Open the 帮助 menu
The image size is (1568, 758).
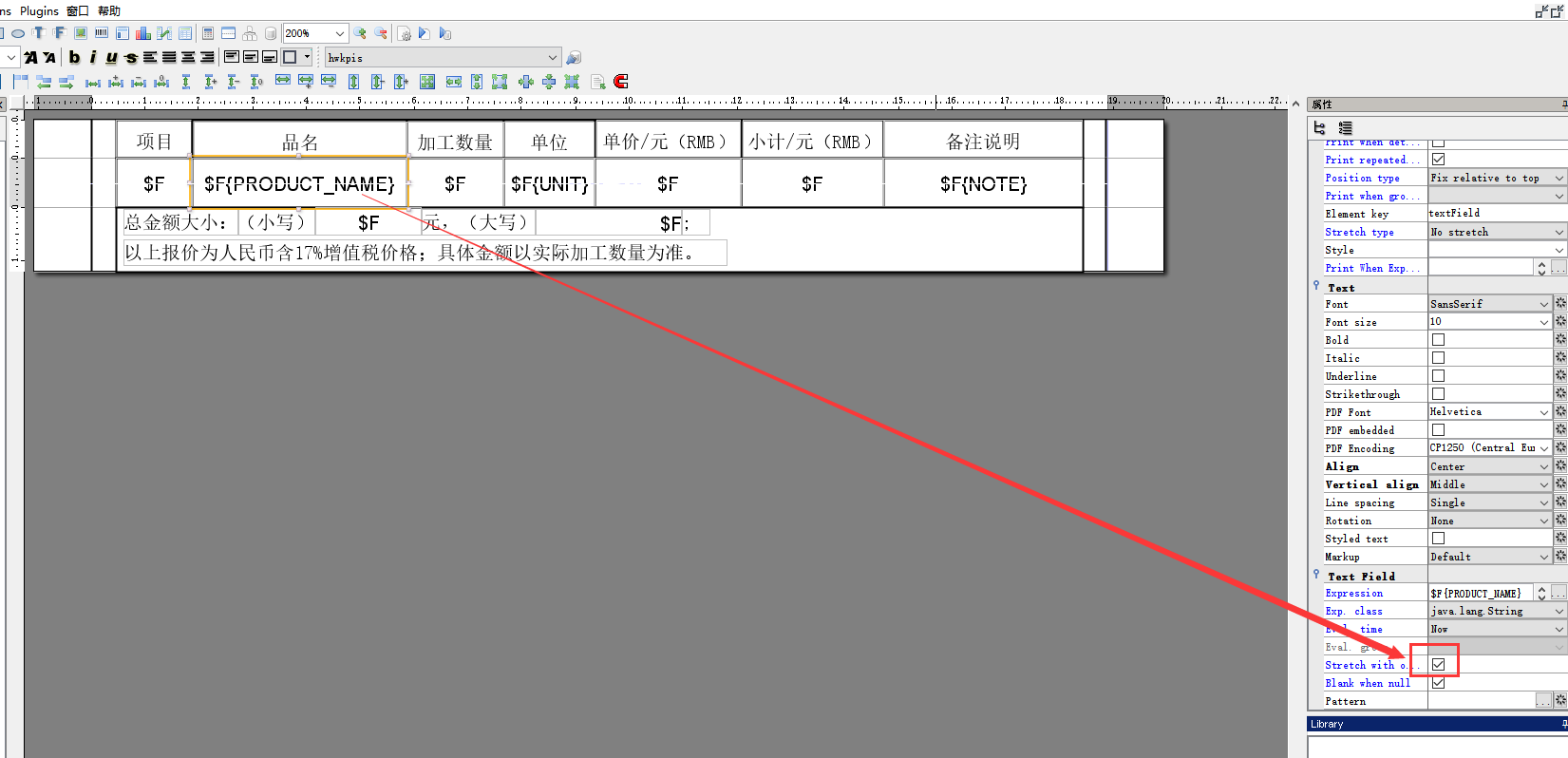[x=109, y=10]
